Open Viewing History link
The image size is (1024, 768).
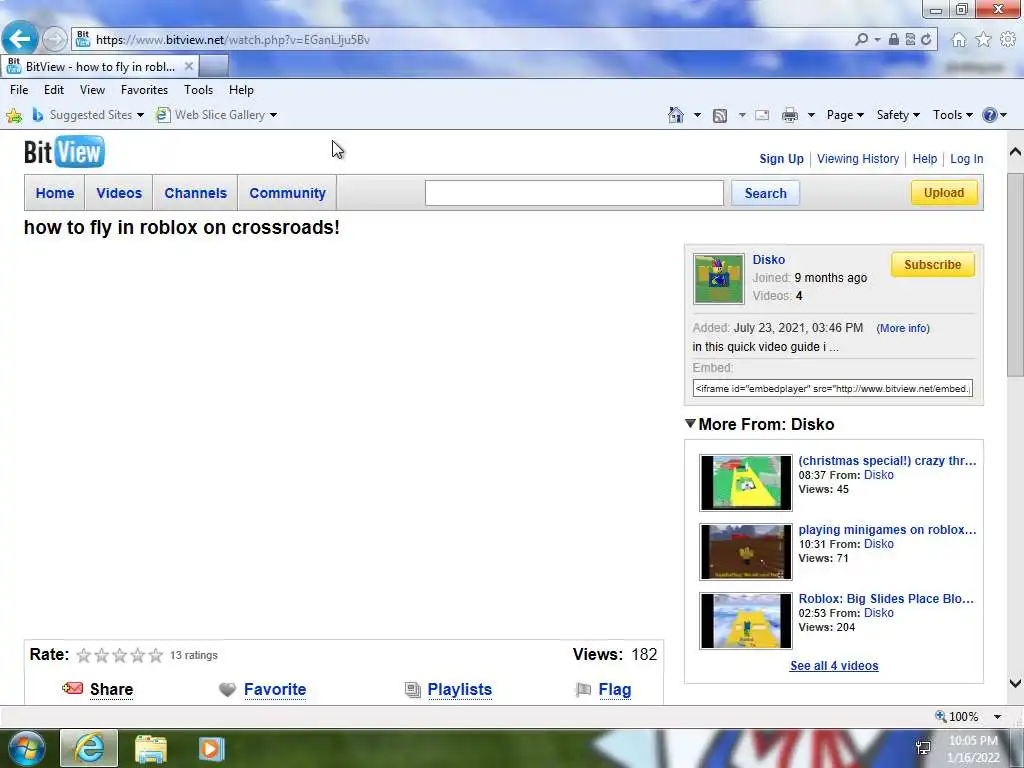click(x=857, y=159)
